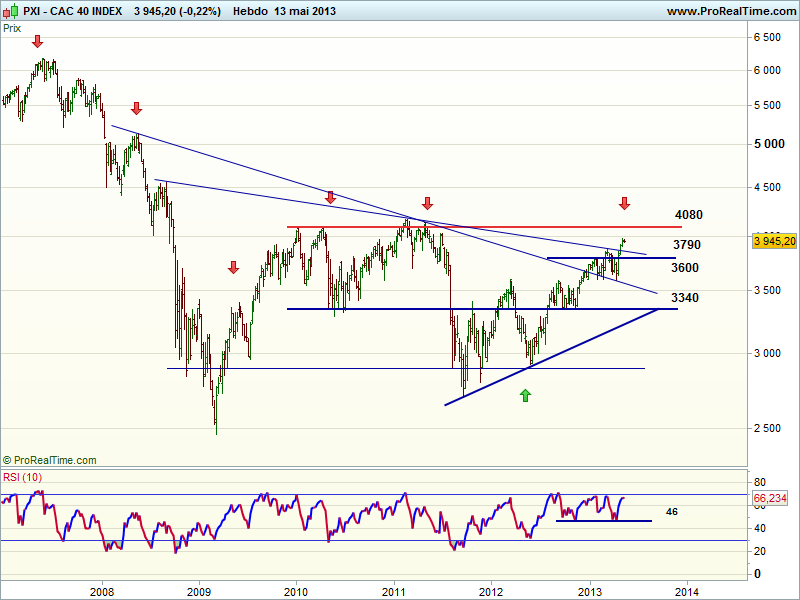Open the www.ProRealTime.com link

(730, 11)
